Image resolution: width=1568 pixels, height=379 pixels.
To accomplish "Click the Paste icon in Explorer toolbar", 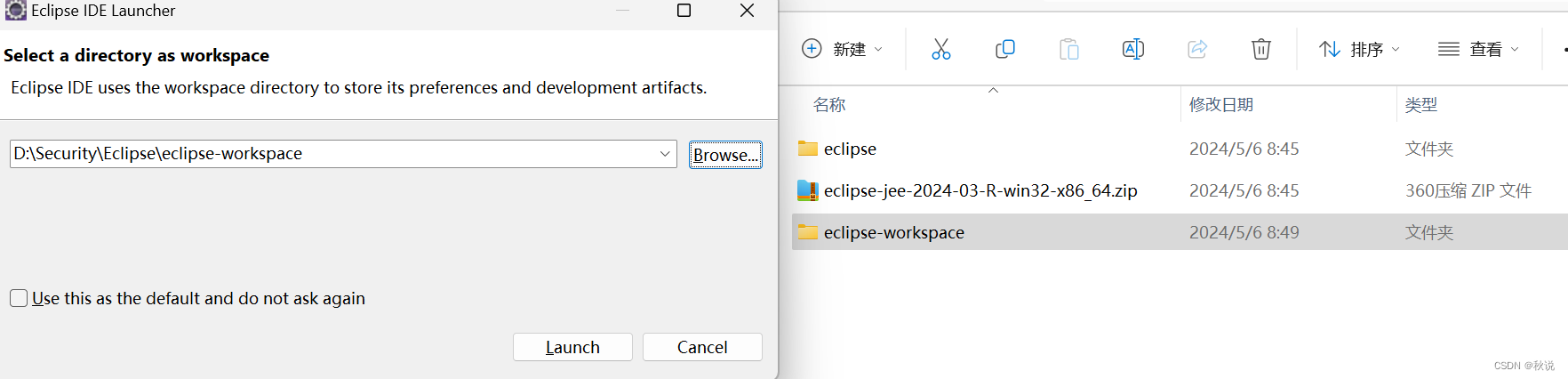I will pyautogui.click(x=1069, y=49).
